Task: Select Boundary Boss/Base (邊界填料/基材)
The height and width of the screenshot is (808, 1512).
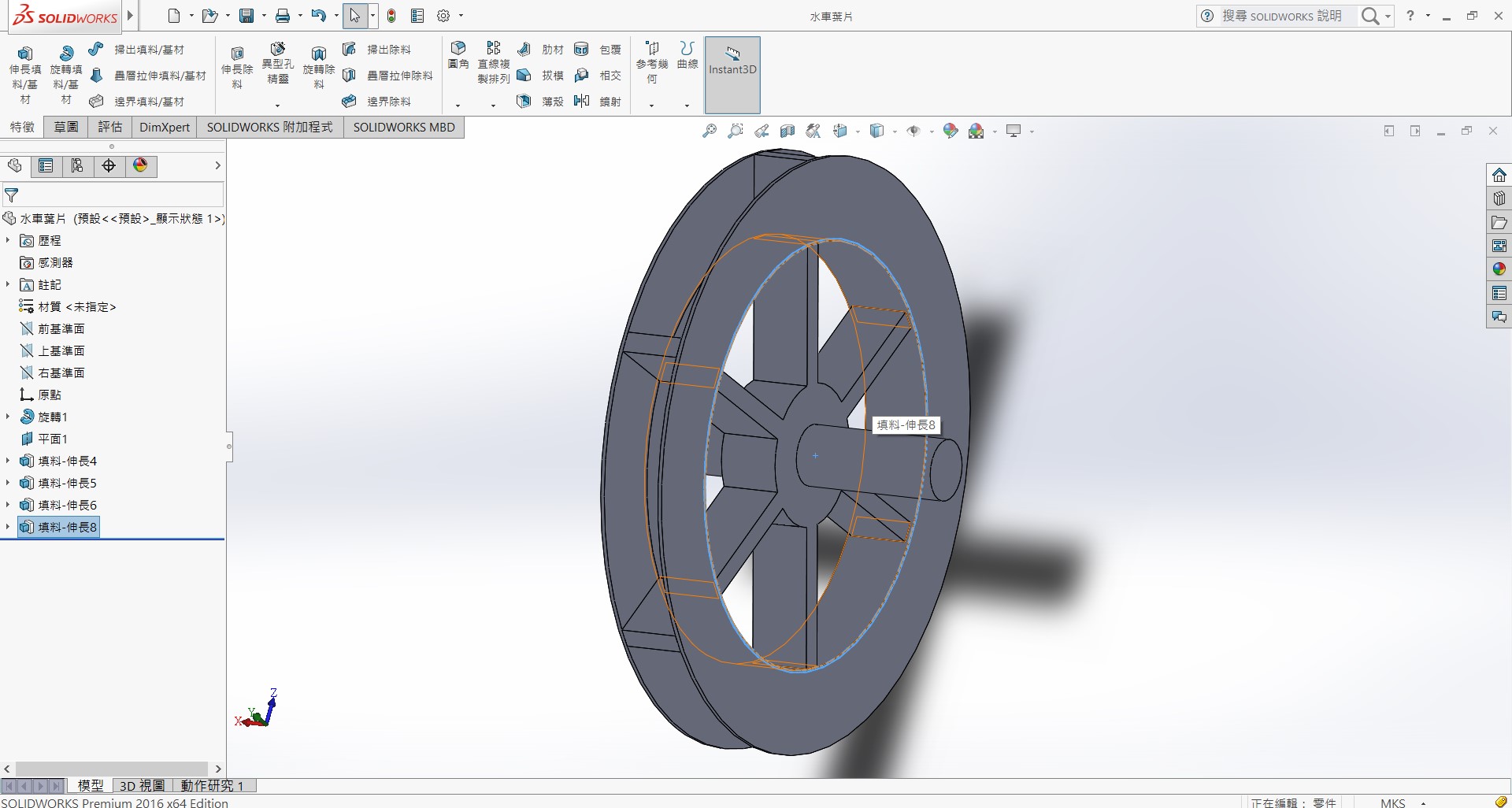Action: [x=137, y=102]
